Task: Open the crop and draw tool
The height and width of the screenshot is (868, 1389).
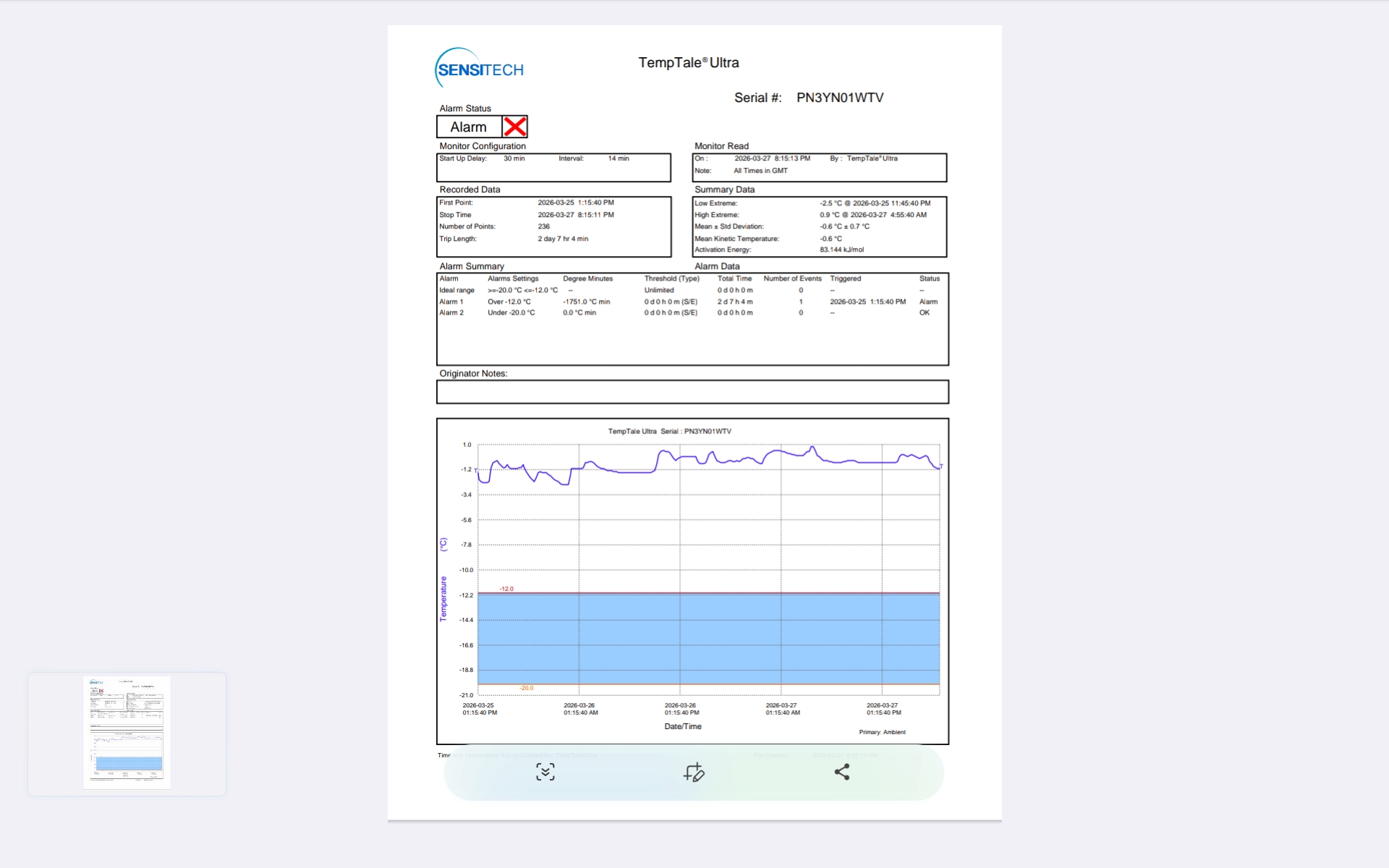Action: click(694, 773)
